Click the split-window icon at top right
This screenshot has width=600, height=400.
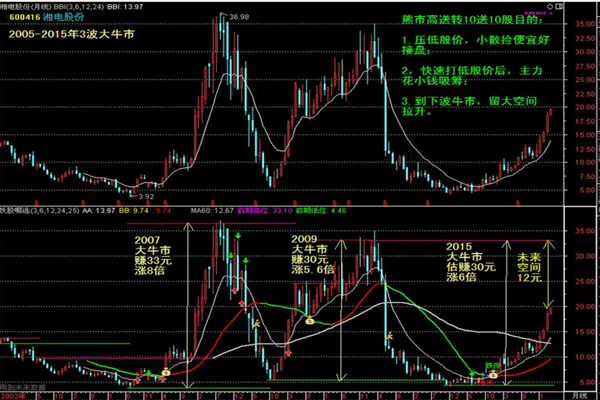558,7
